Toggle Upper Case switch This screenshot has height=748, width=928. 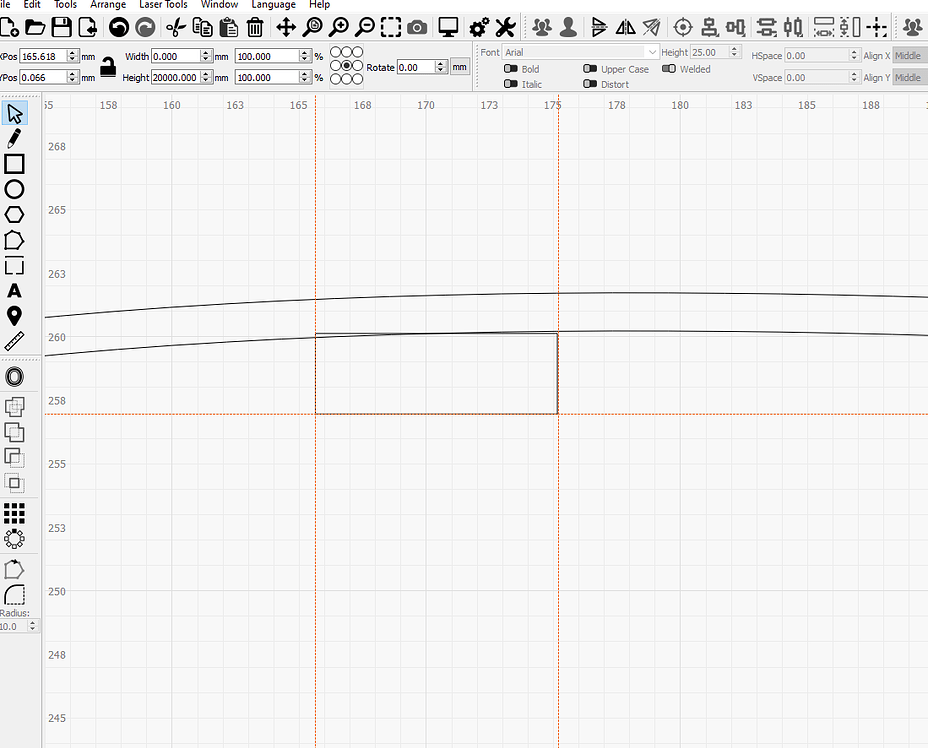590,69
